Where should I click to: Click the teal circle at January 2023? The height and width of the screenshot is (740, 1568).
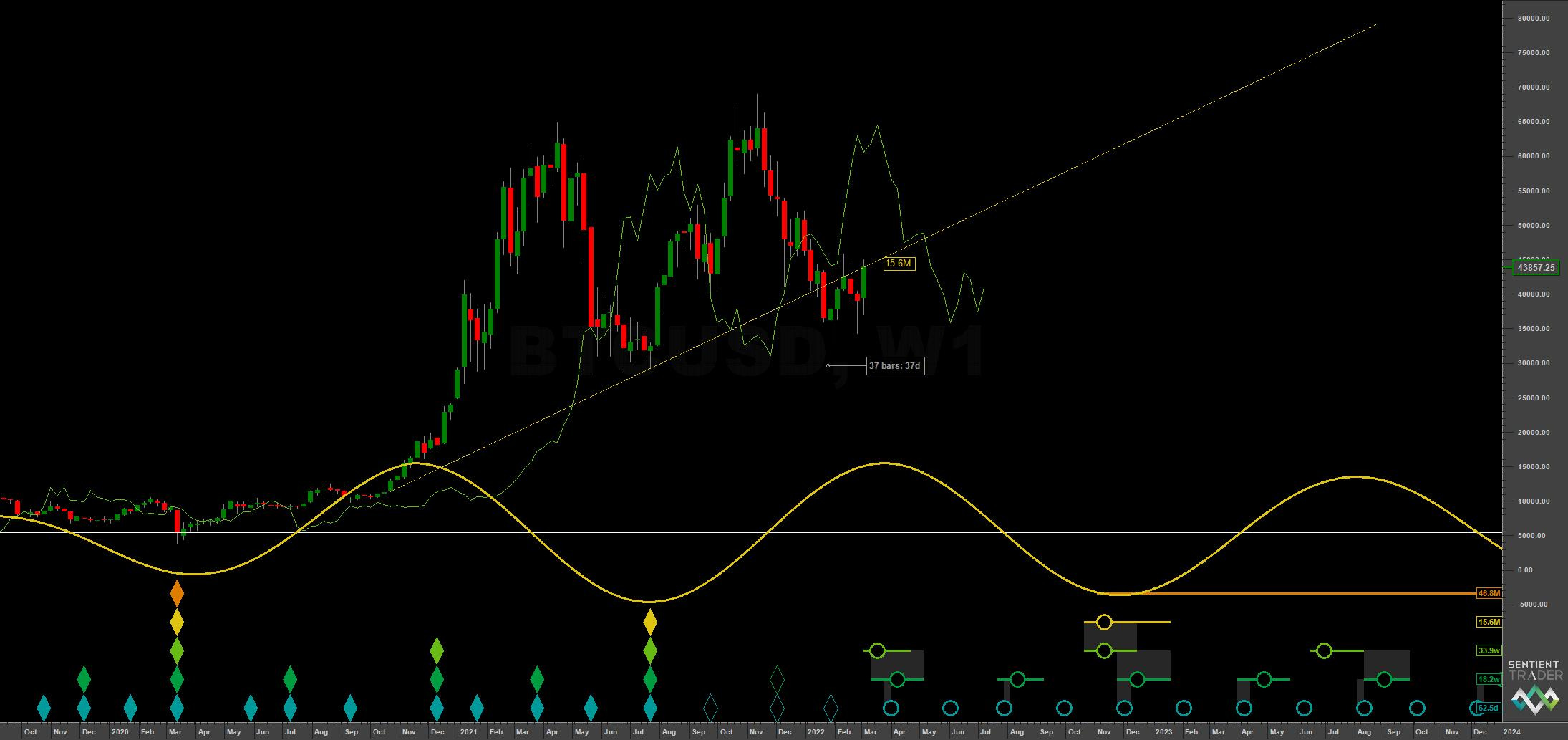tap(1184, 708)
